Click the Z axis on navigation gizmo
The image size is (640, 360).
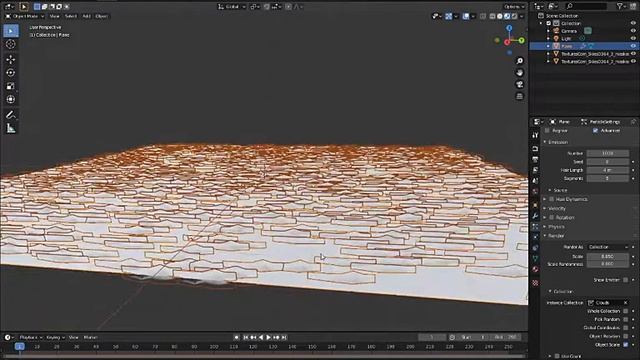(509, 28)
